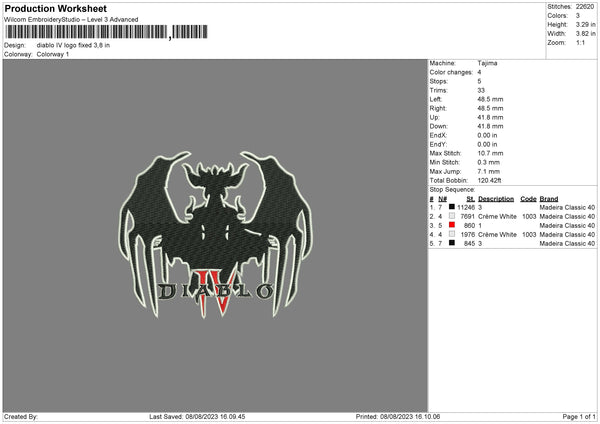The width and height of the screenshot is (600, 424).
Task: Click the black swatch beside stitch count 845
Action: point(452,243)
